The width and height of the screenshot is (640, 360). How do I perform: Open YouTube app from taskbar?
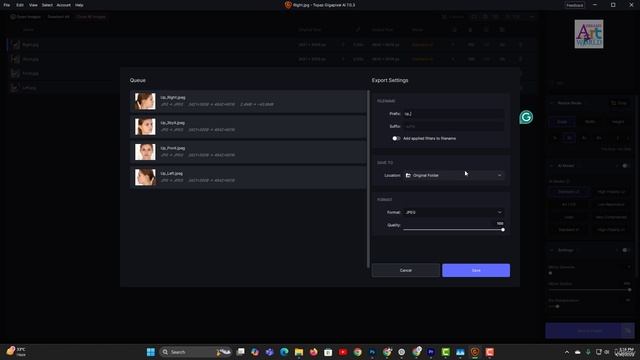tap(343, 352)
